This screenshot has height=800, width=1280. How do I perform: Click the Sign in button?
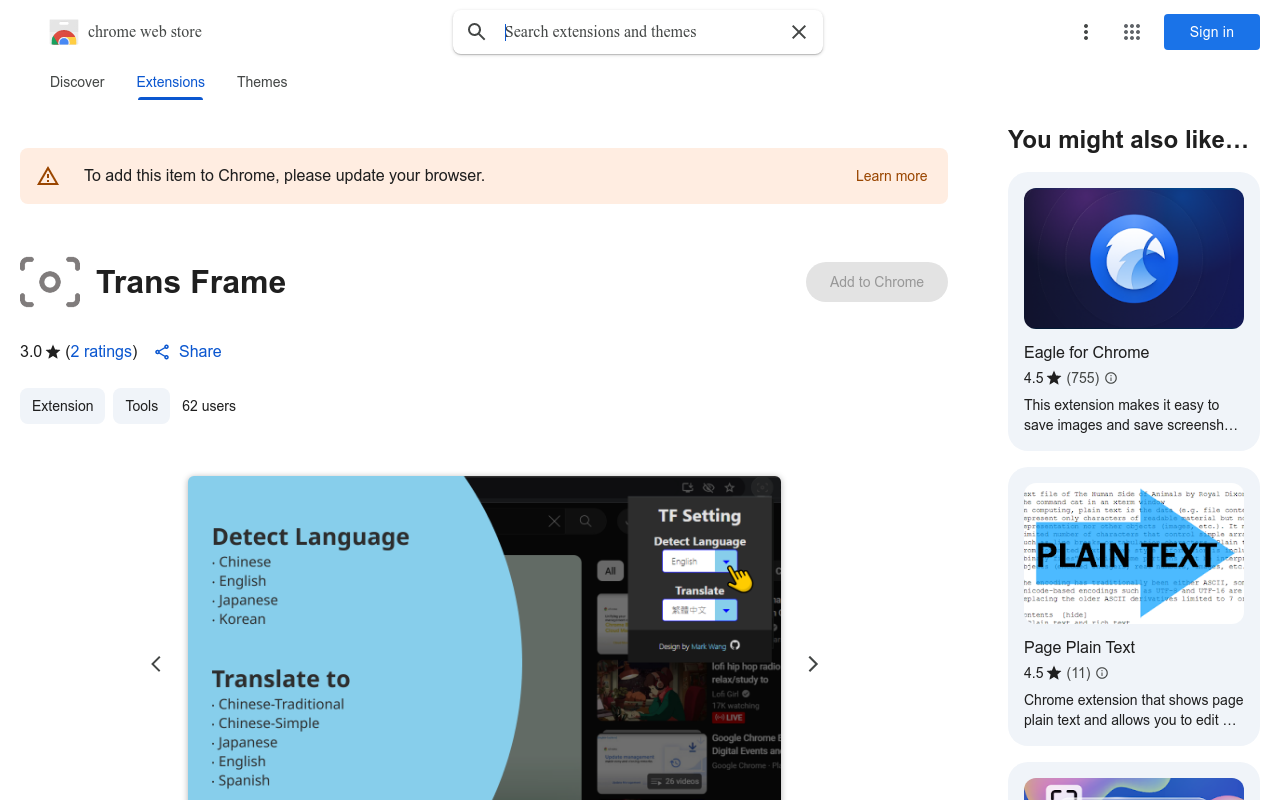pos(1212,32)
